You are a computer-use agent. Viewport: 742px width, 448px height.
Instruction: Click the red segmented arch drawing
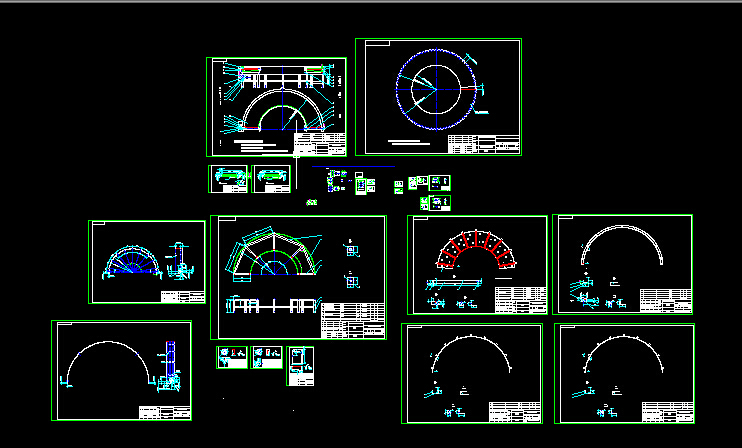click(x=476, y=249)
